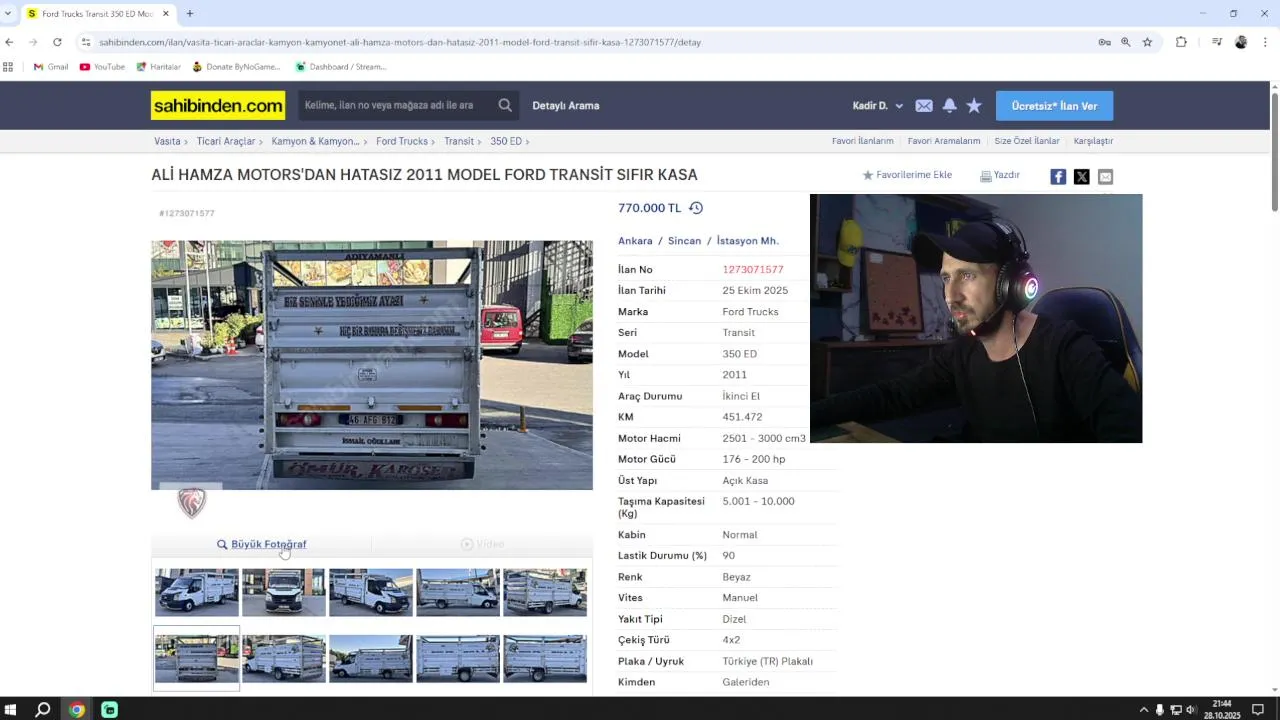Viewport: 1280px width, 720px height.
Task: Click Ücretsiz İlan Ver button
Action: (1054, 105)
